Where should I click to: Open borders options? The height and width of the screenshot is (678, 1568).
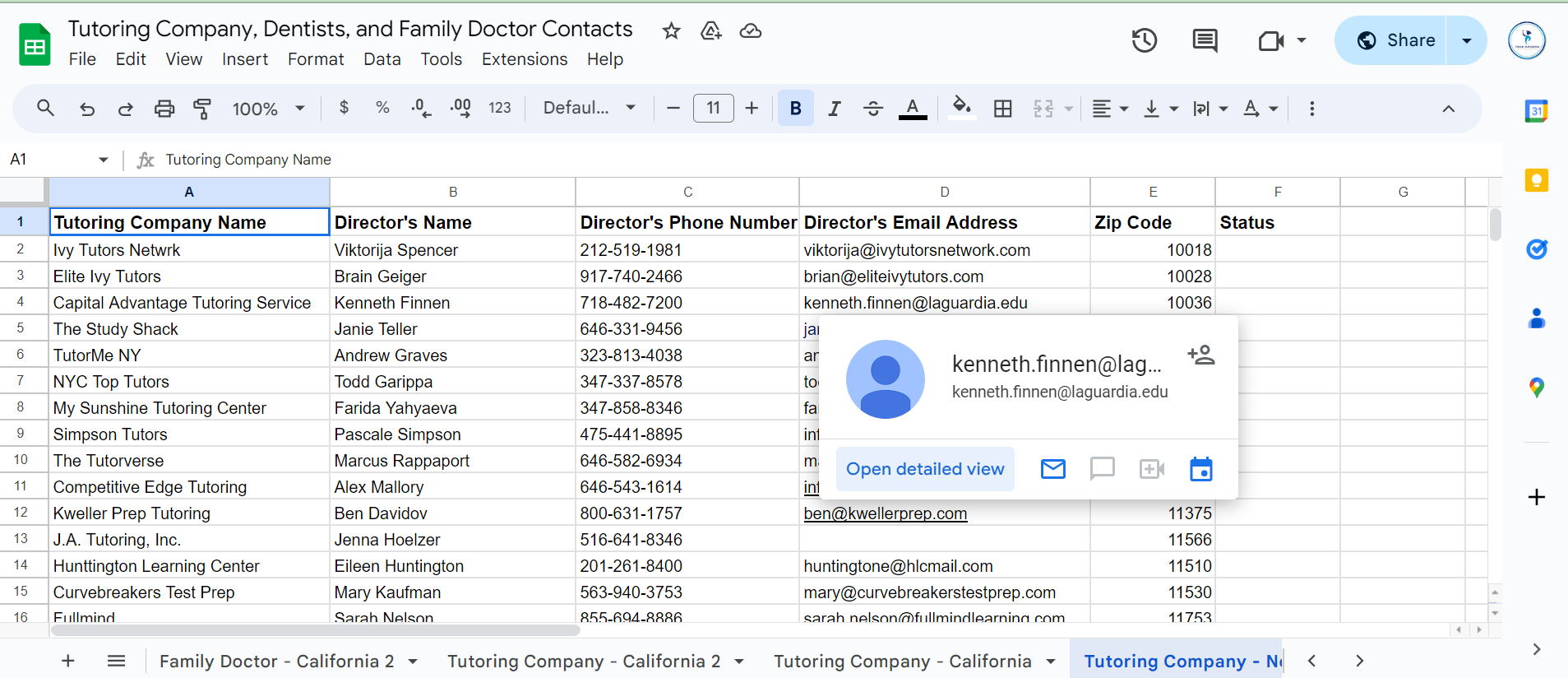coord(1003,109)
